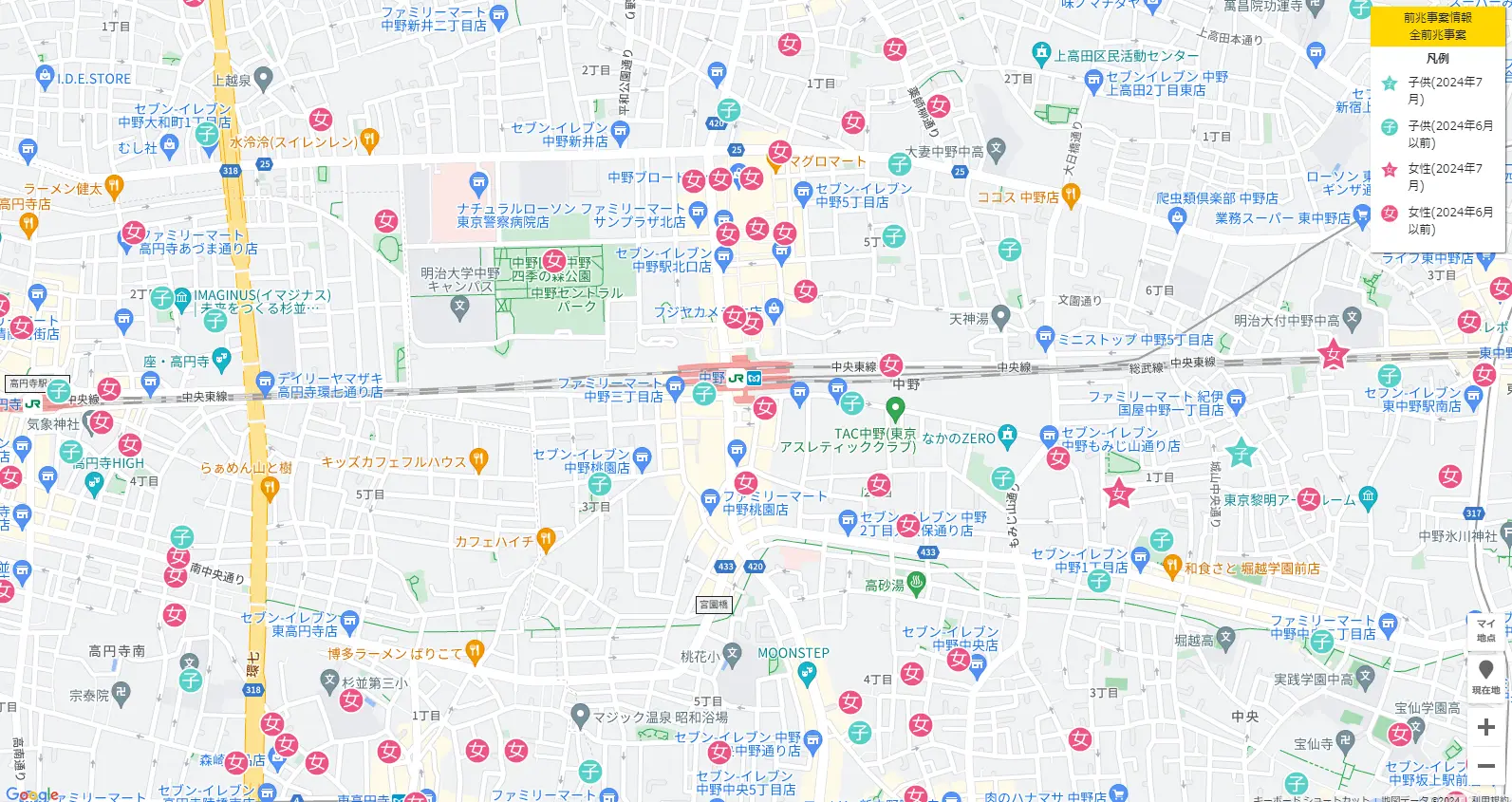
Task: Click the 凡例 legend title
Action: tap(1438, 59)
